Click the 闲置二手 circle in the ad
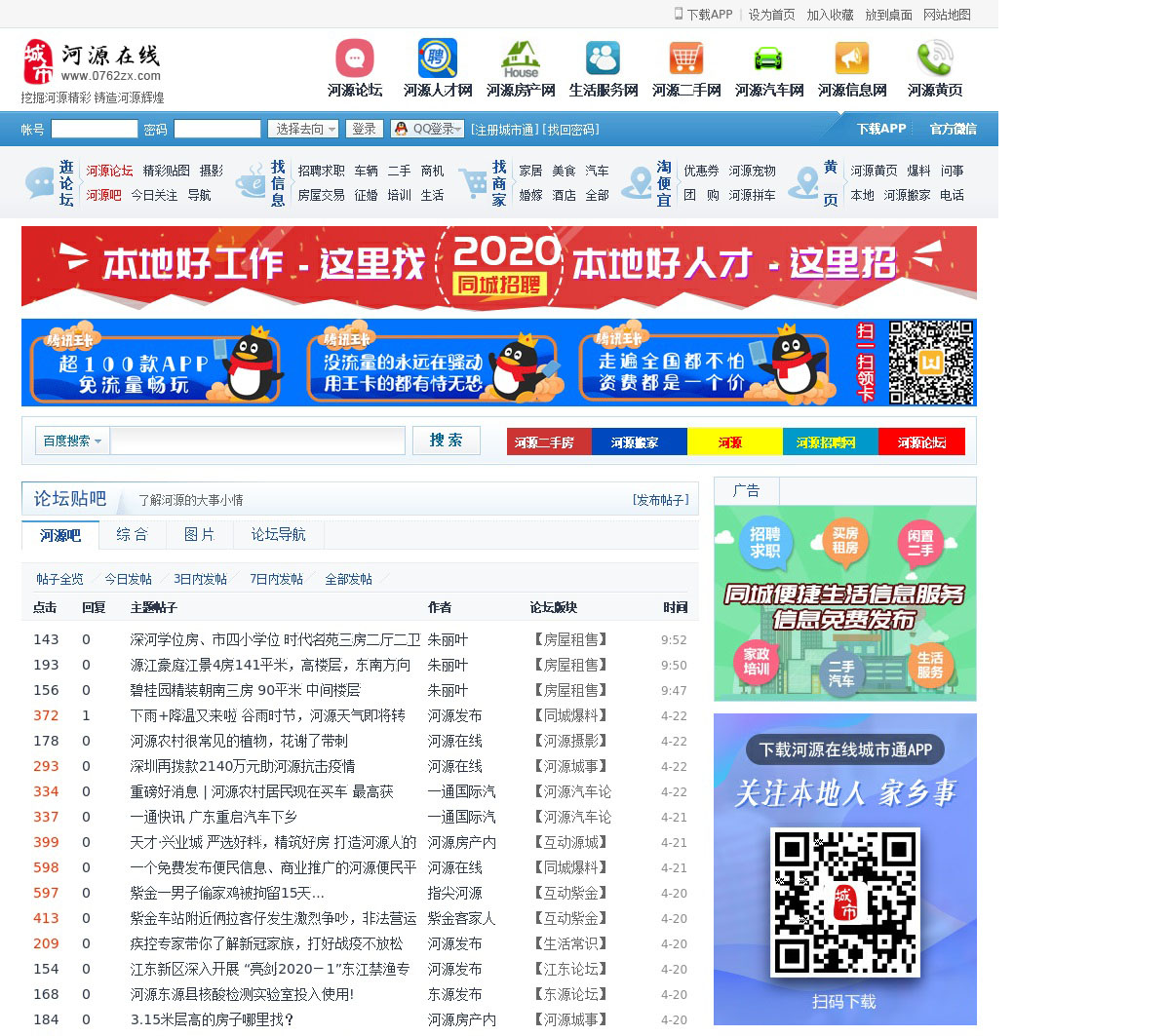The image size is (1170, 1036). click(x=921, y=543)
